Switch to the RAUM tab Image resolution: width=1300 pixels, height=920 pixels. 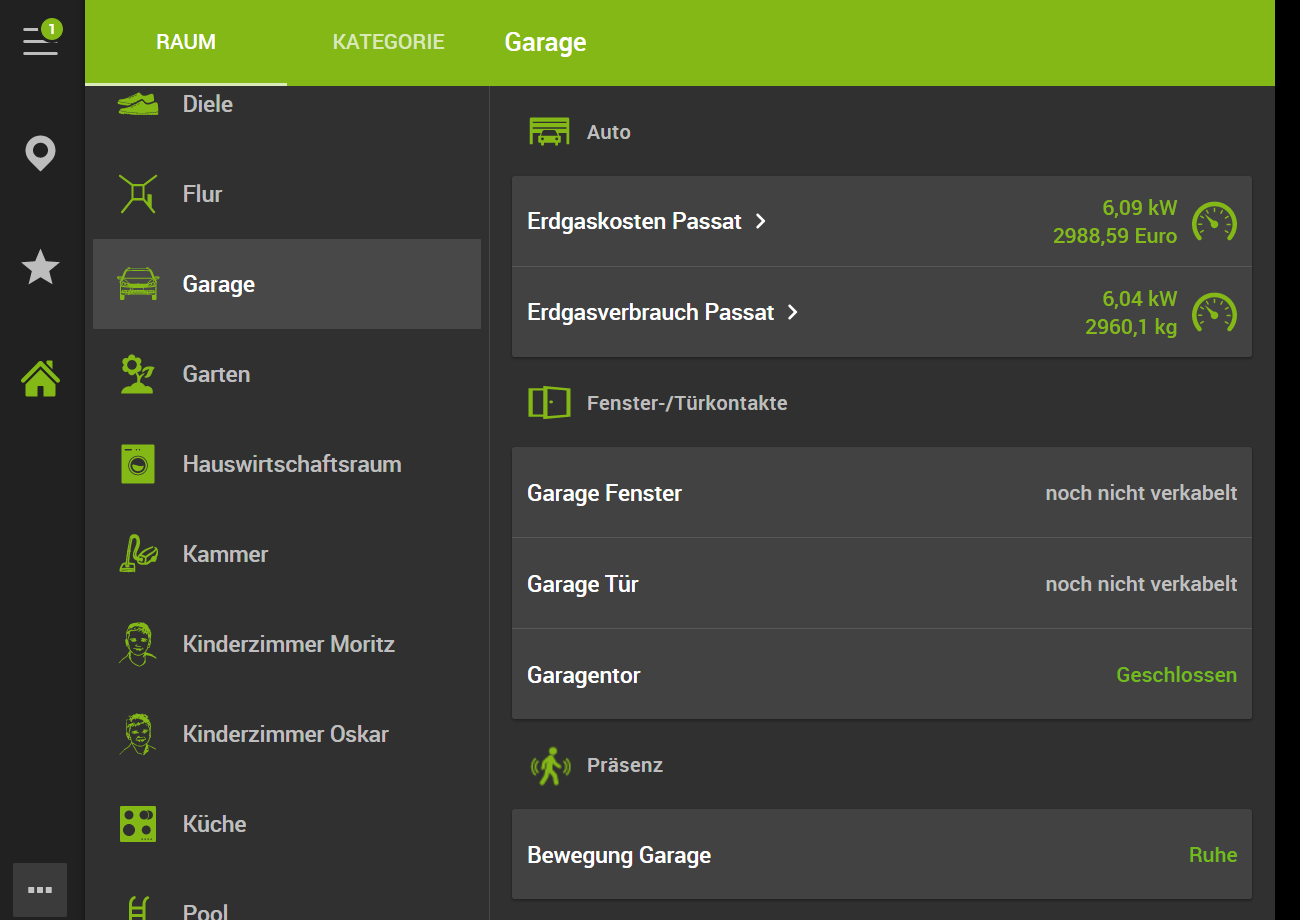click(186, 42)
